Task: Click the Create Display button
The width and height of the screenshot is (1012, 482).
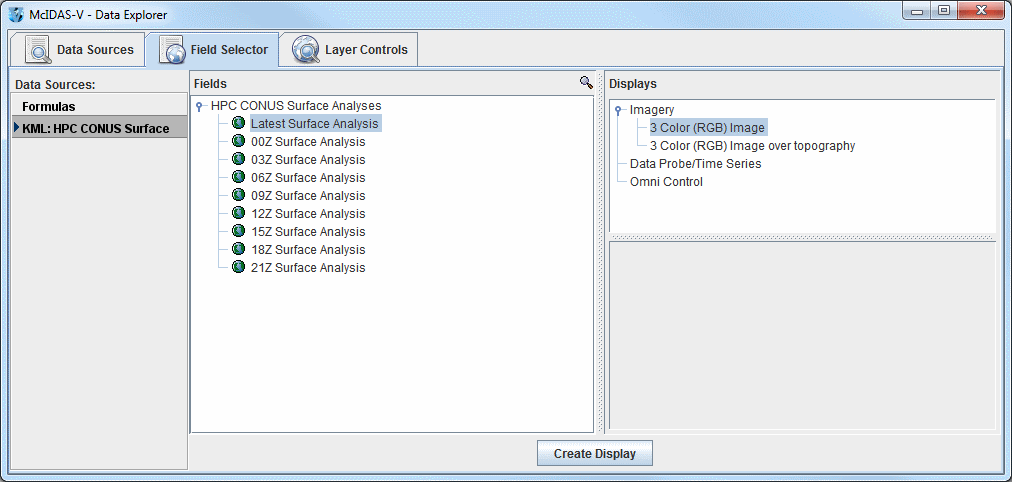Action: pyautogui.click(x=595, y=454)
